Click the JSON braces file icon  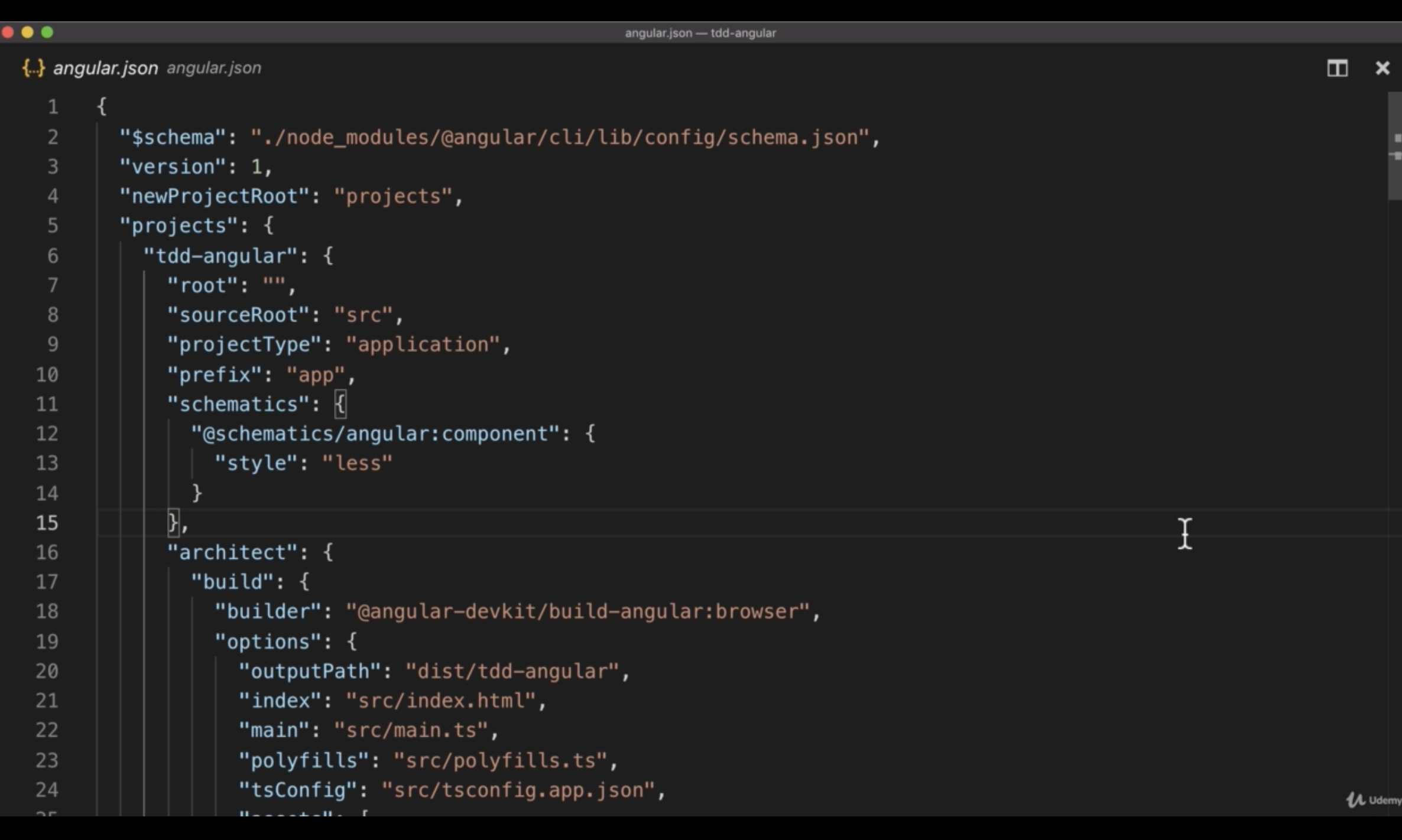click(x=33, y=68)
